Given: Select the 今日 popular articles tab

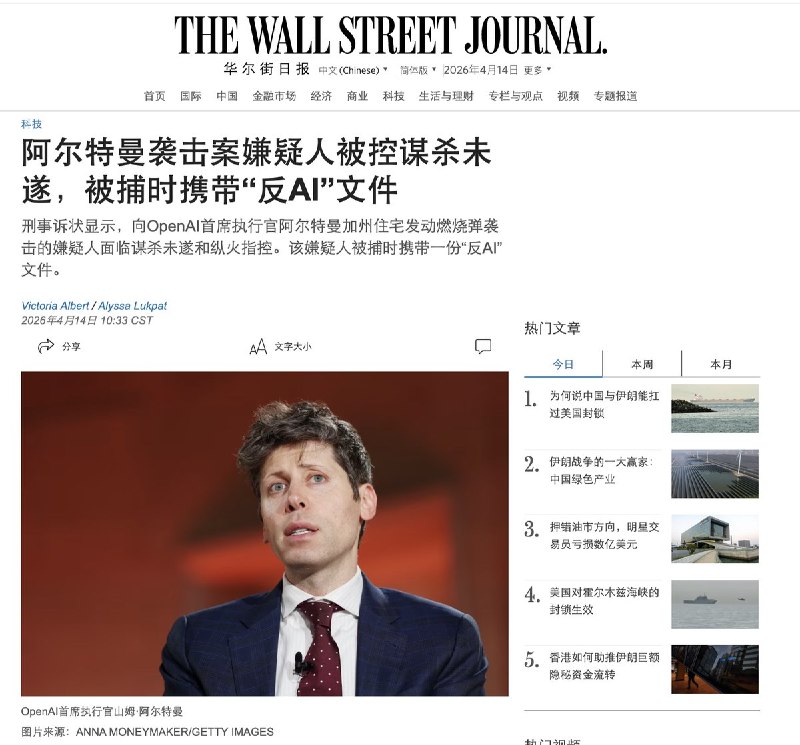Looking at the screenshot, I should pos(563,364).
